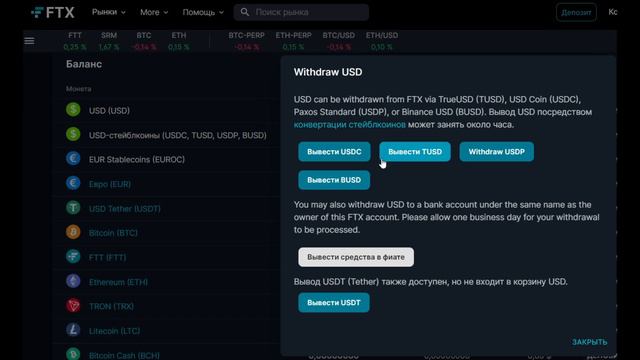This screenshot has height=360, width=640.
Task: Click Withdraw USDP button
Action: tap(496, 152)
